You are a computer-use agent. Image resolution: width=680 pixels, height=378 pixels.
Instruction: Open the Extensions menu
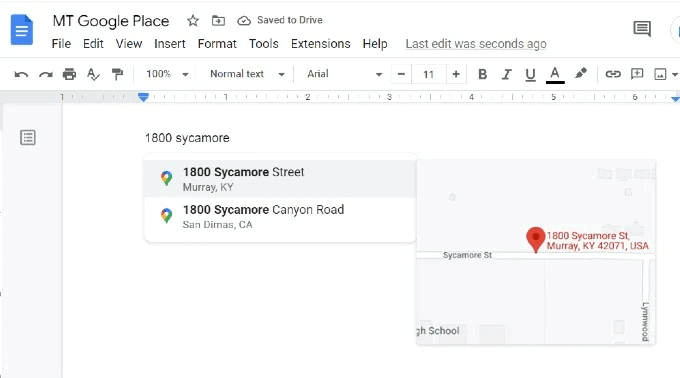click(x=320, y=44)
